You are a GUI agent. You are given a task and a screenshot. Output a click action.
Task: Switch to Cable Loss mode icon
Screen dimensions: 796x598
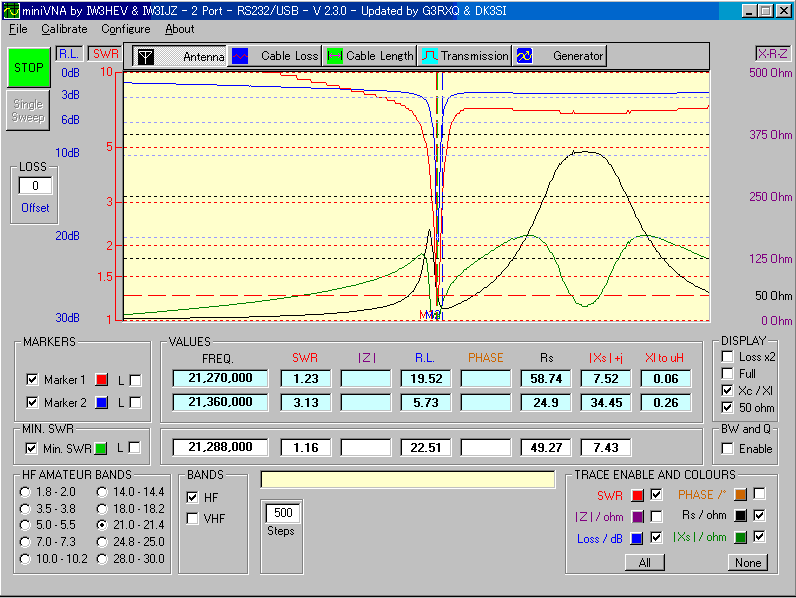coord(240,56)
